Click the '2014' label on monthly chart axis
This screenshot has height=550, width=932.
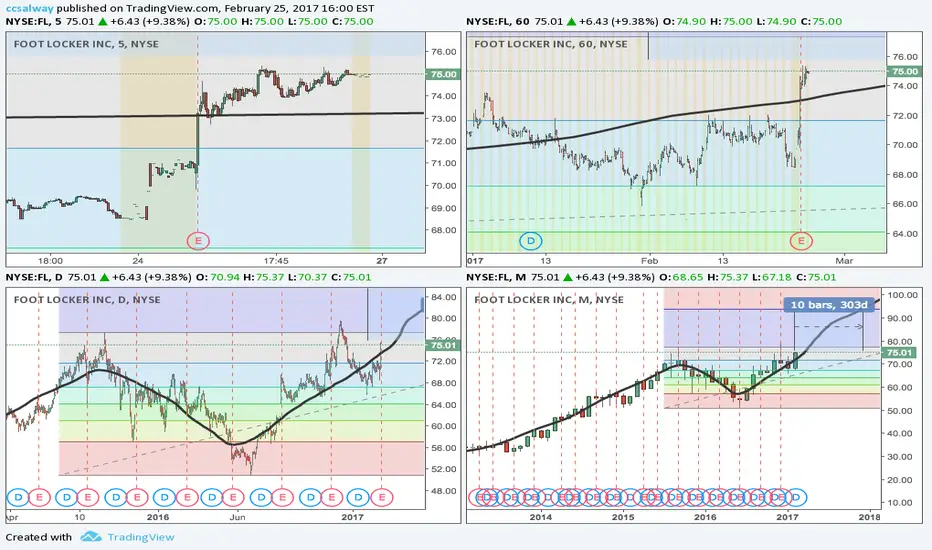pos(540,517)
